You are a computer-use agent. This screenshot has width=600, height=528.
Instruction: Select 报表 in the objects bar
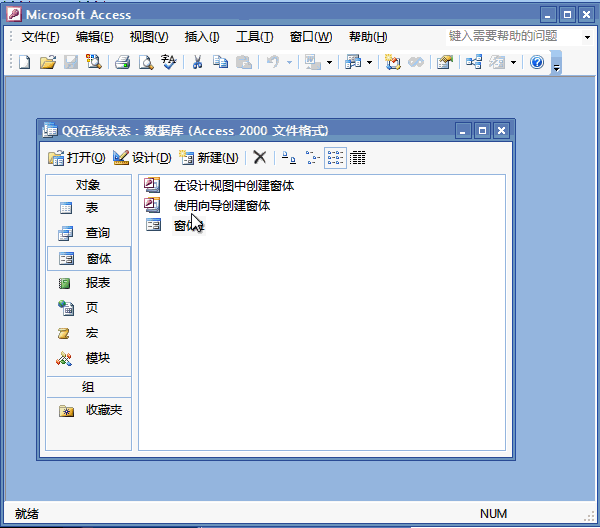(x=89, y=283)
